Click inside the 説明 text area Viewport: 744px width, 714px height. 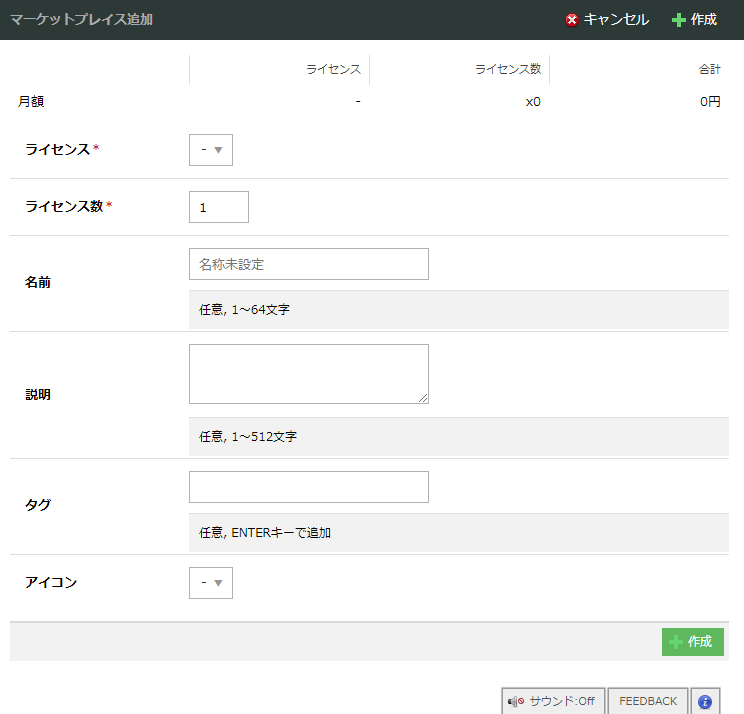tap(308, 374)
